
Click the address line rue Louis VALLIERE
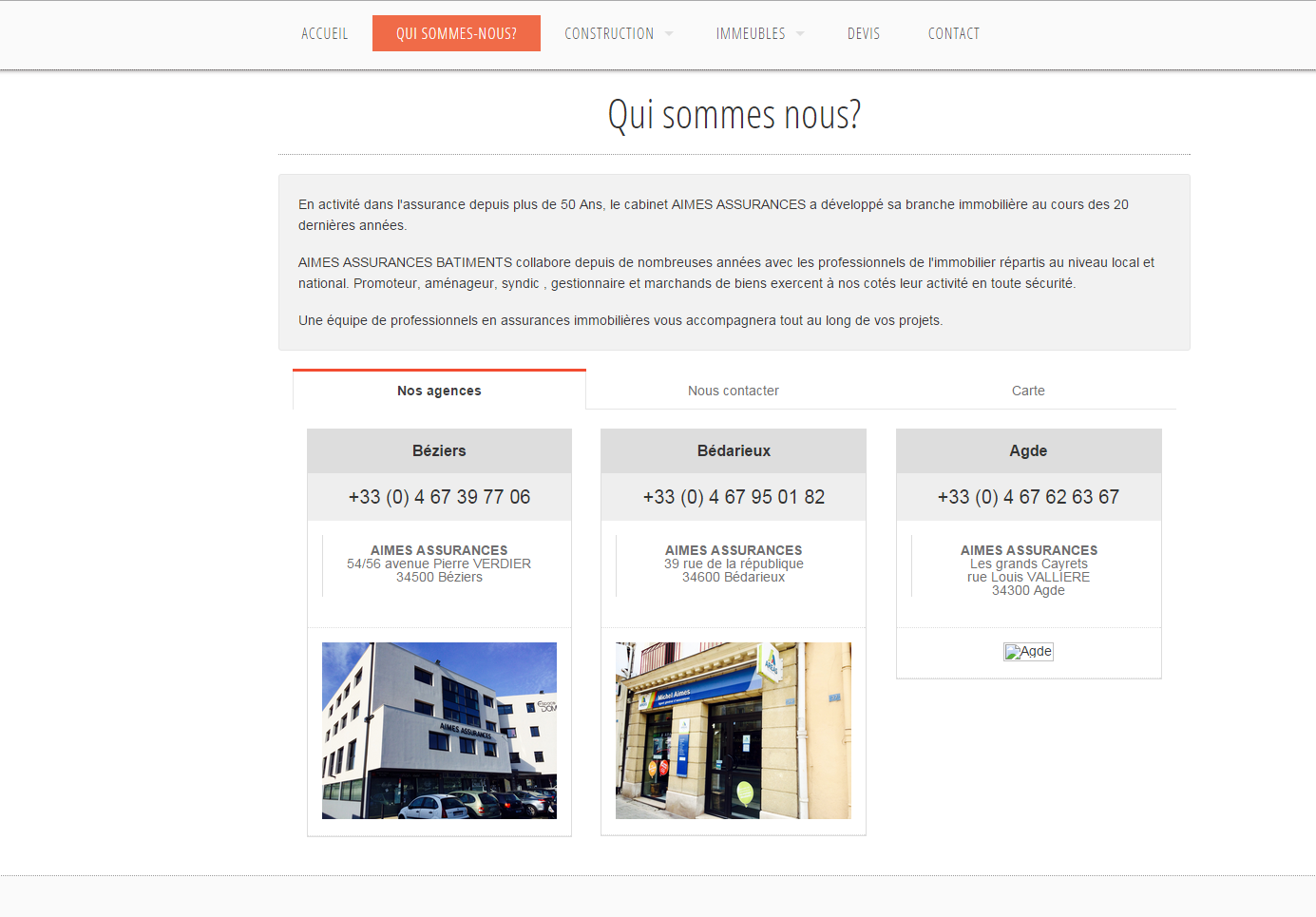(x=1028, y=577)
